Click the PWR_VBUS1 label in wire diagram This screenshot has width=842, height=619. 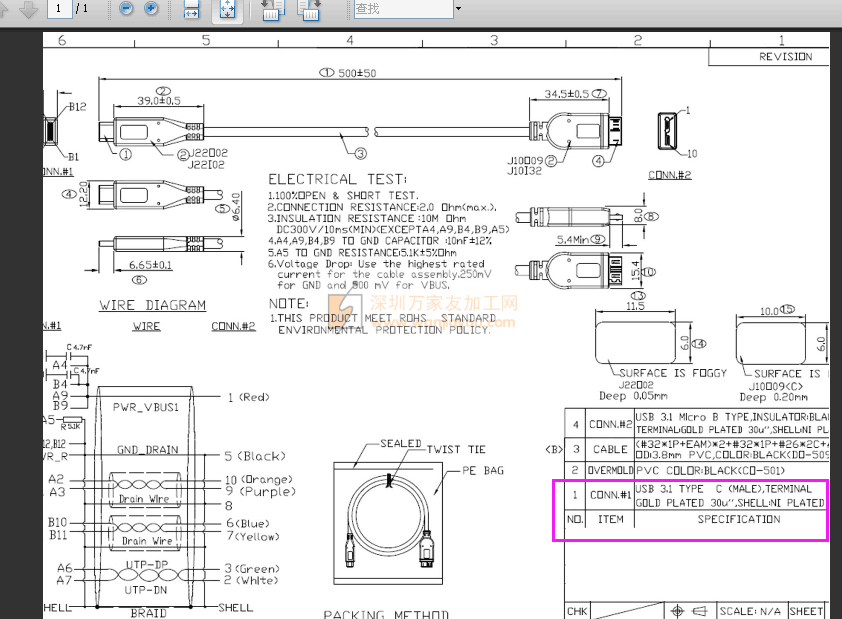click(x=146, y=407)
